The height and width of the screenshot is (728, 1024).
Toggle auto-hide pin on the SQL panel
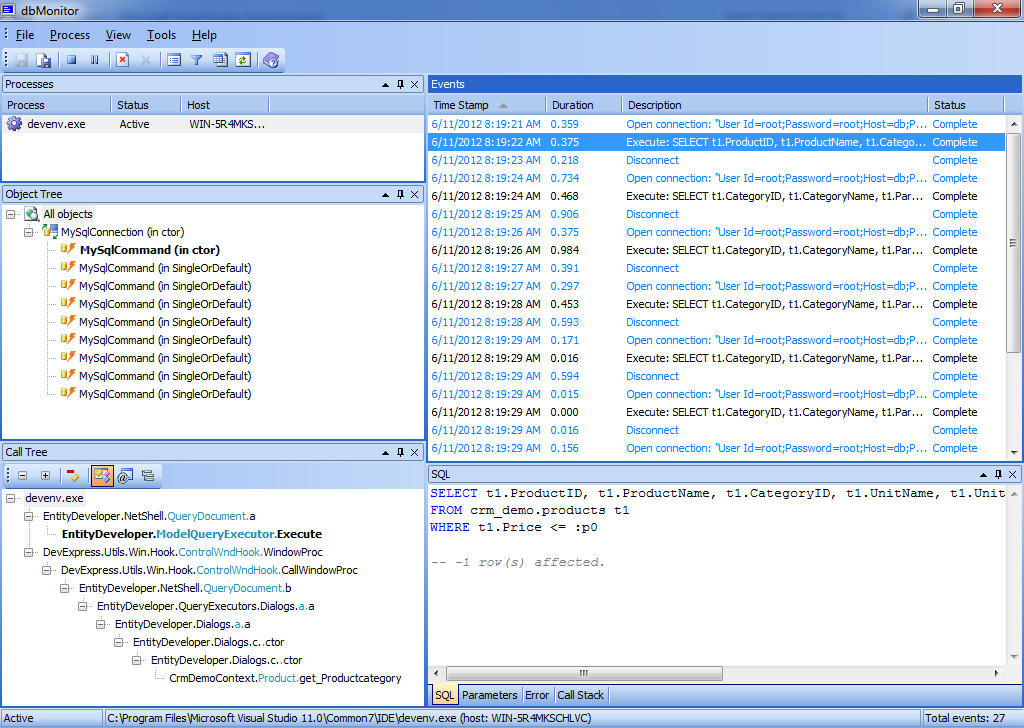[996, 474]
